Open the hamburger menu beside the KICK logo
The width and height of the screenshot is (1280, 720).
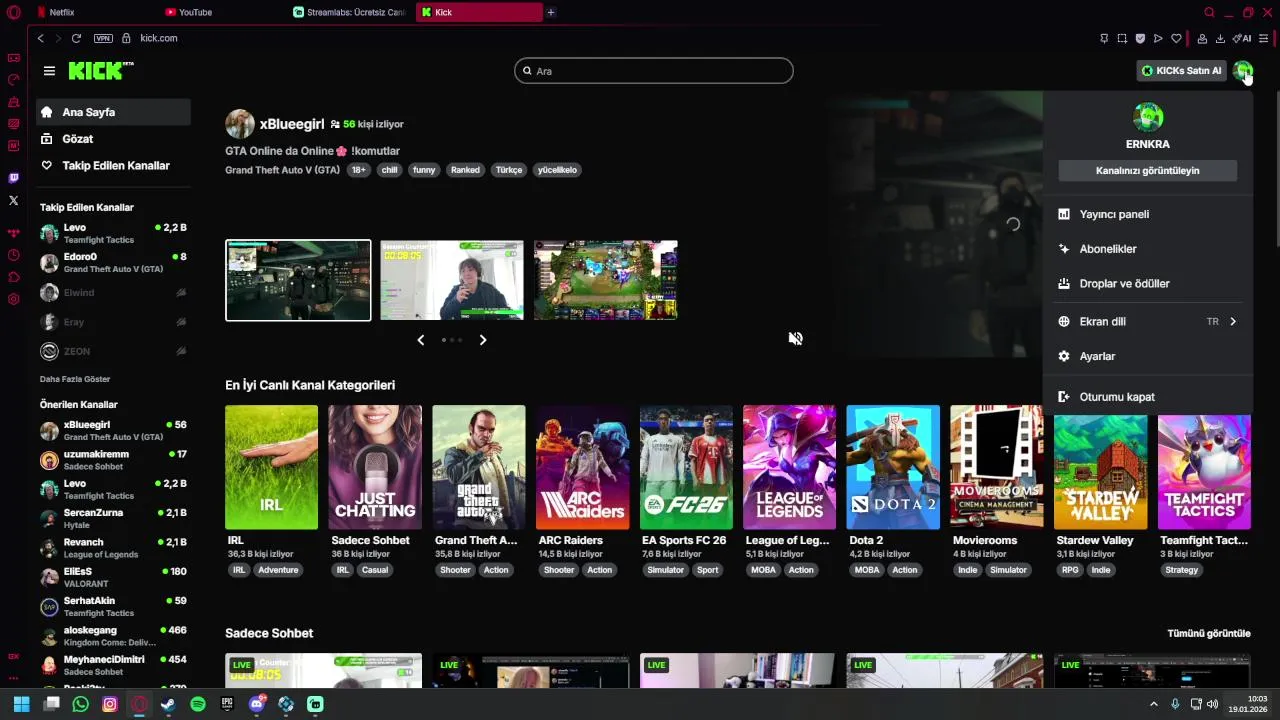[49, 71]
